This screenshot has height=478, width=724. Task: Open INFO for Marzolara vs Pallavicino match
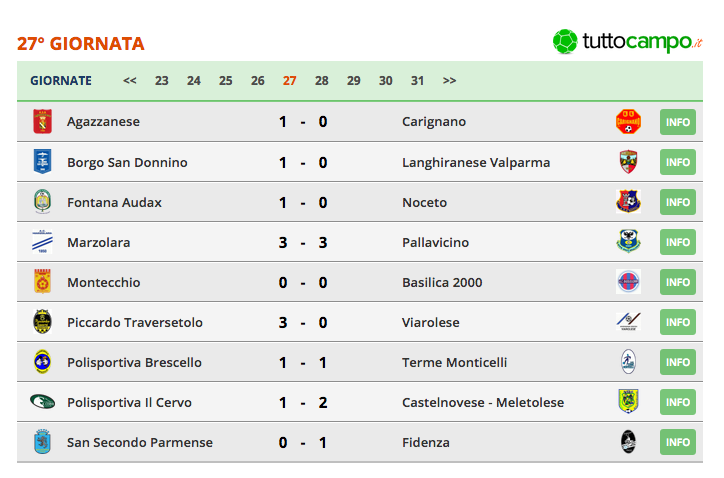(678, 242)
